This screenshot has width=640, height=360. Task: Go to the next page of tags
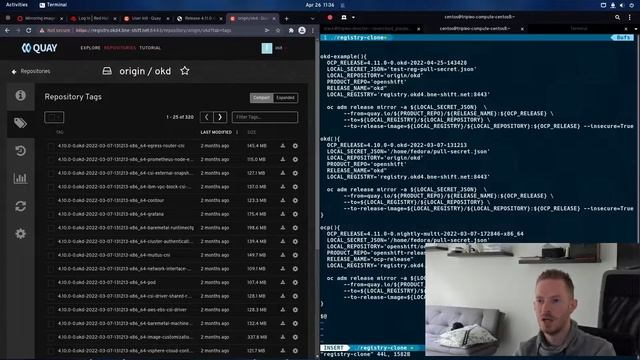[220, 117]
